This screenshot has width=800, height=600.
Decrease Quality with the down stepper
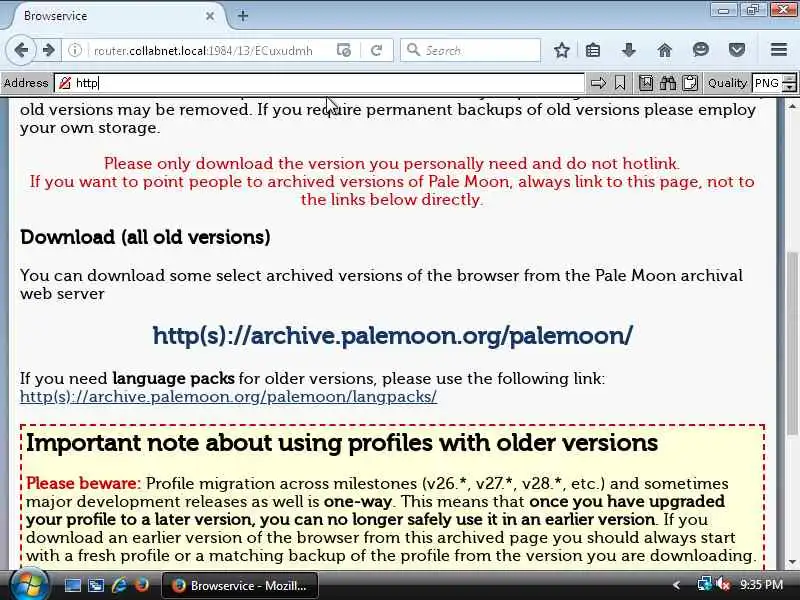pos(789,87)
